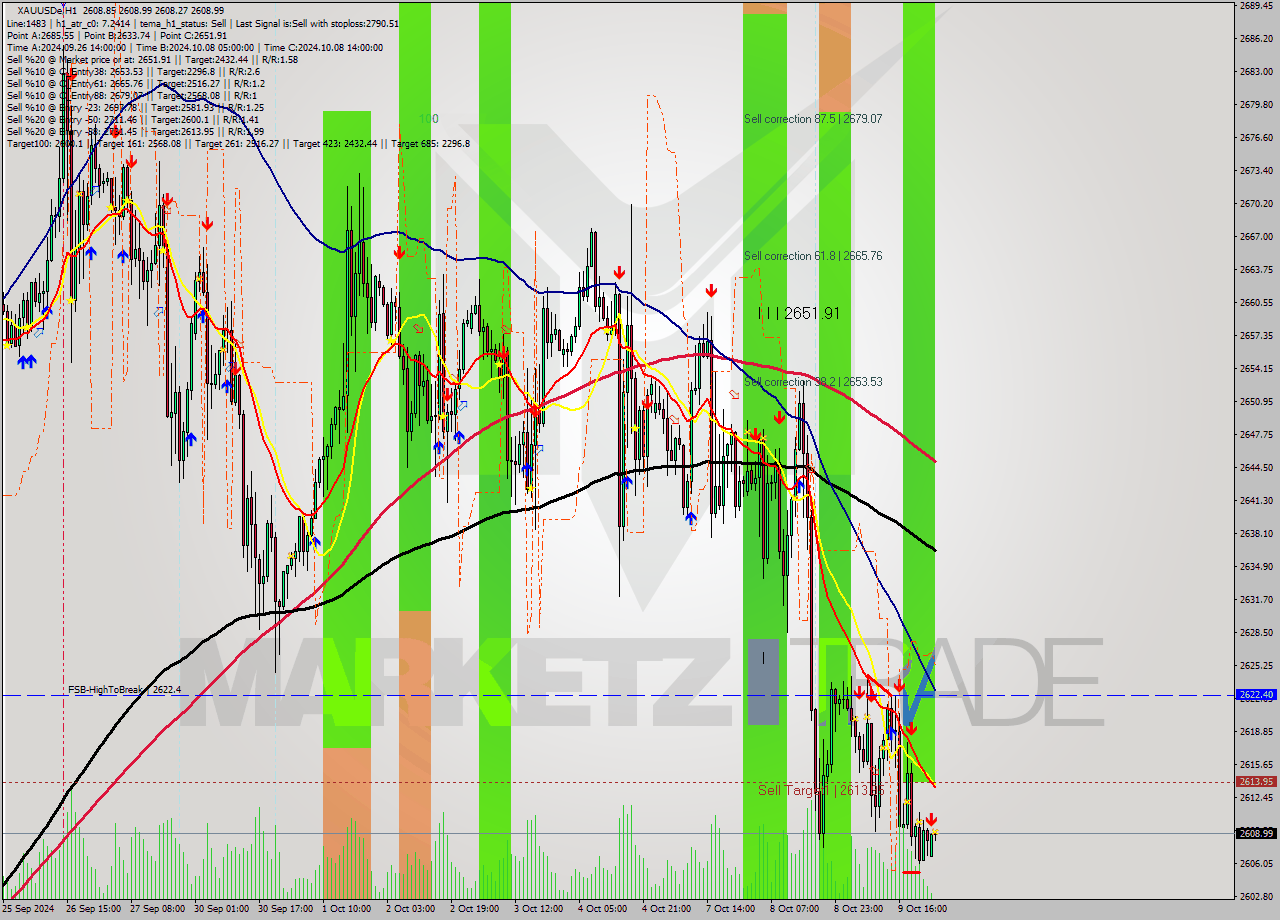Click the '26 Sep 15:00' time label

click(x=93, y=909)
